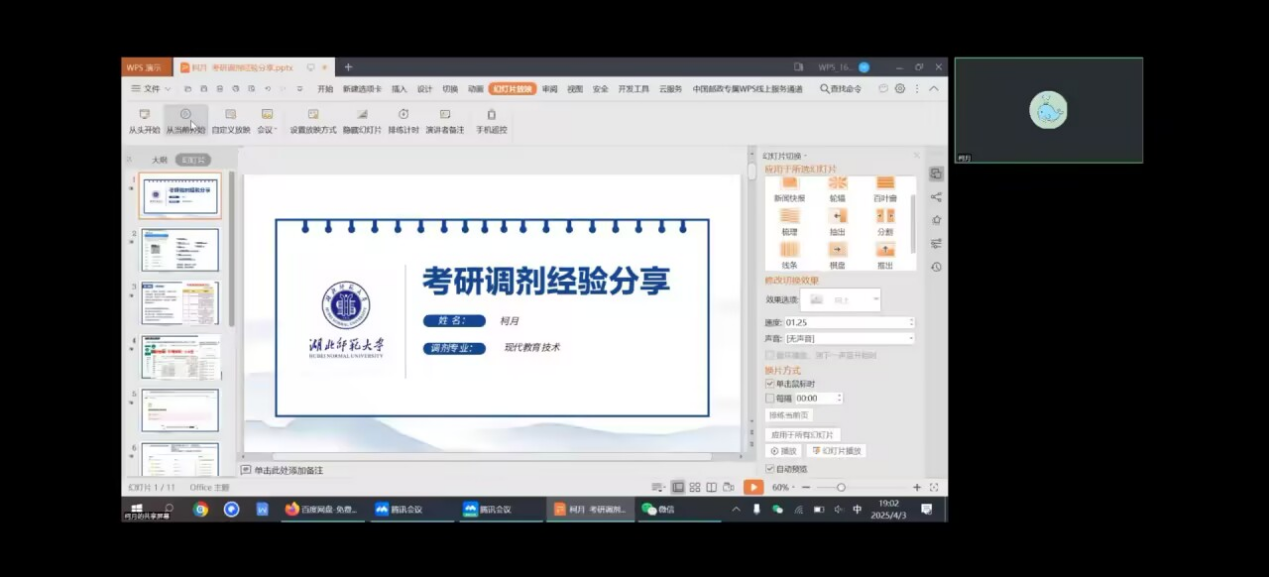Click the 应用于所有幻灯片 button
The image size is (1269, 577).
pos(802,435)
